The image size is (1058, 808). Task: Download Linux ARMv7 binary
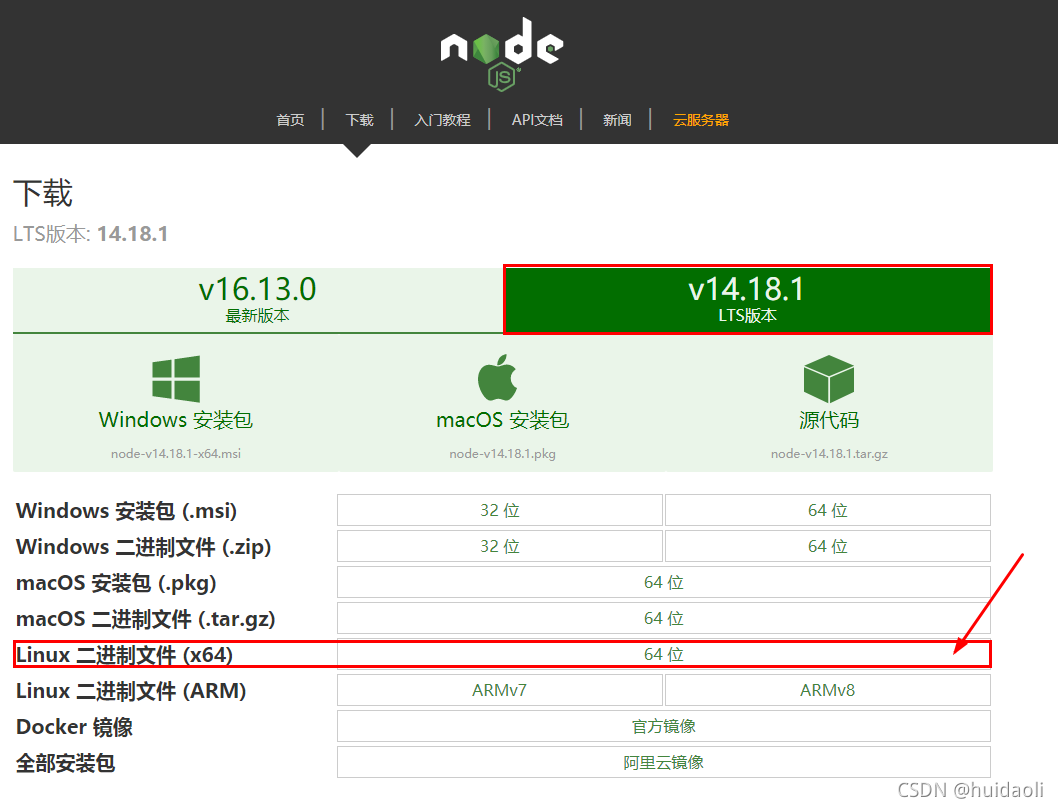[x=500, y=690]
